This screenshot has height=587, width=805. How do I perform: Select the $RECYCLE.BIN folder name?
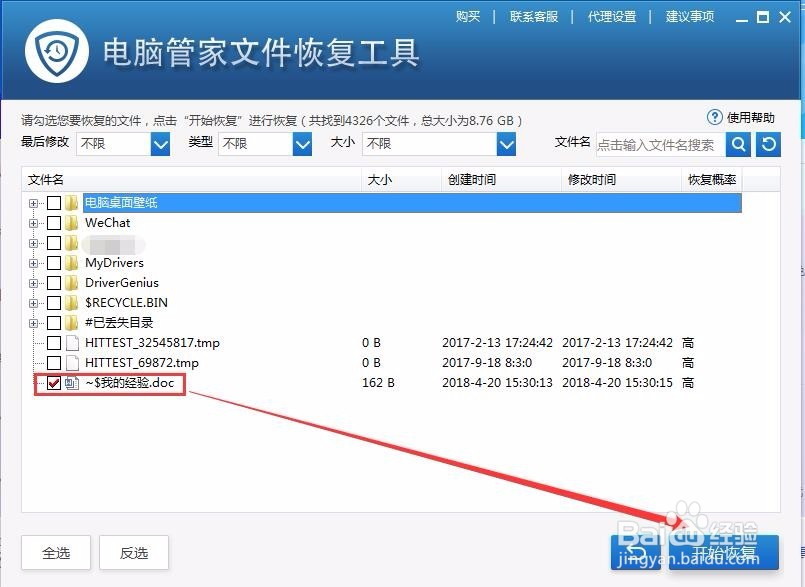tap(126, 303)
